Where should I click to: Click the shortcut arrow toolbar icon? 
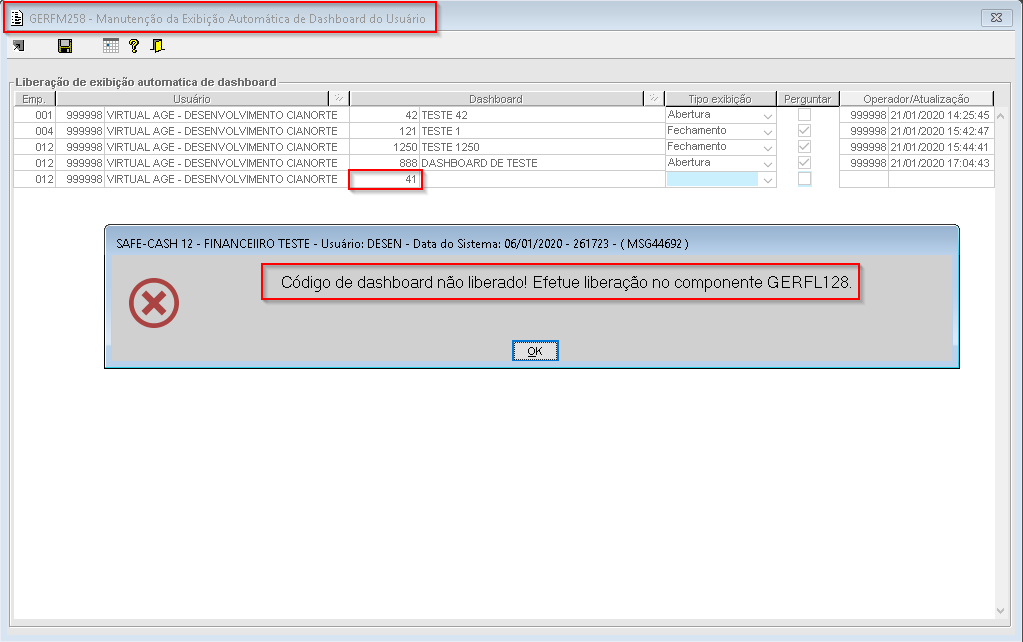pyautogui.click(x=18, y=46)
